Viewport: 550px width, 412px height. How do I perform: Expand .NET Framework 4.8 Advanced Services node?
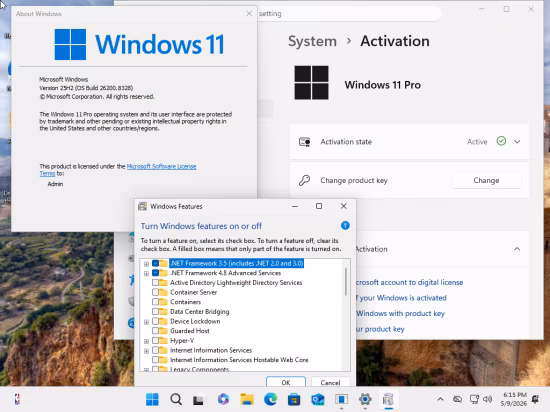146,273
